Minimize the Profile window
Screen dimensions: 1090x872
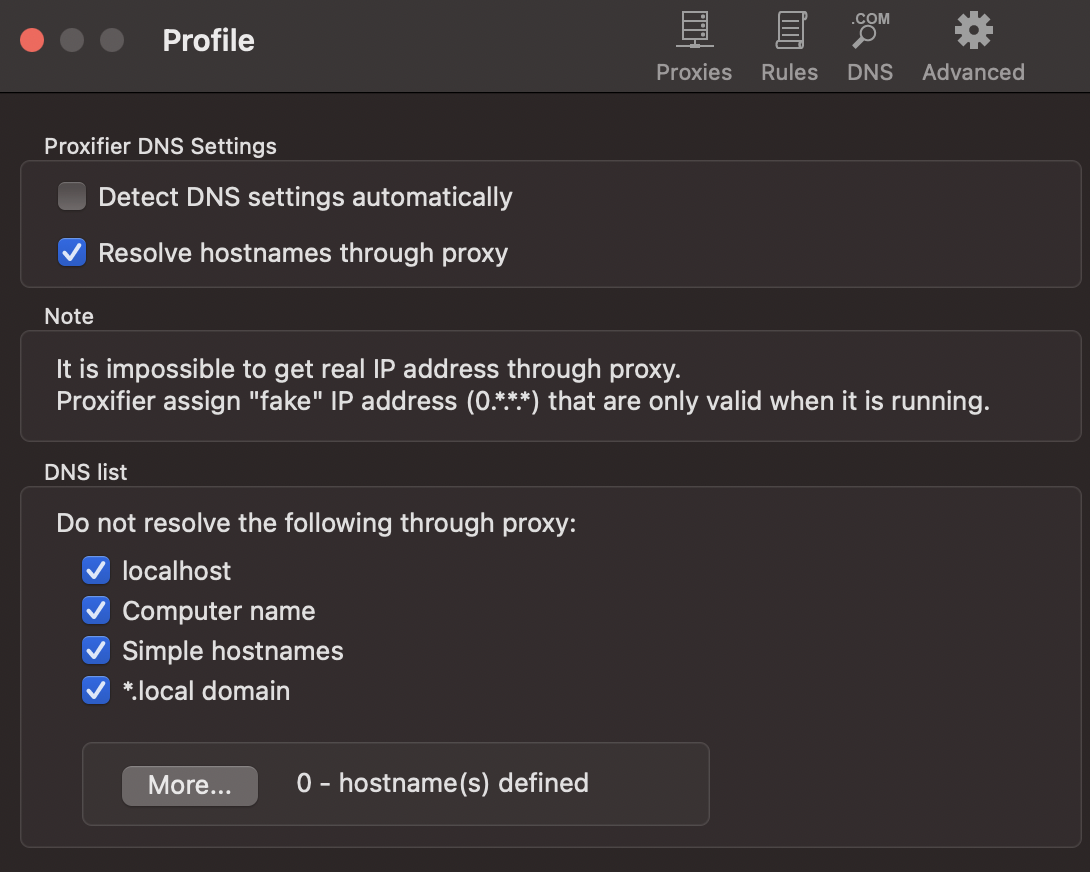tap(72, 40)
